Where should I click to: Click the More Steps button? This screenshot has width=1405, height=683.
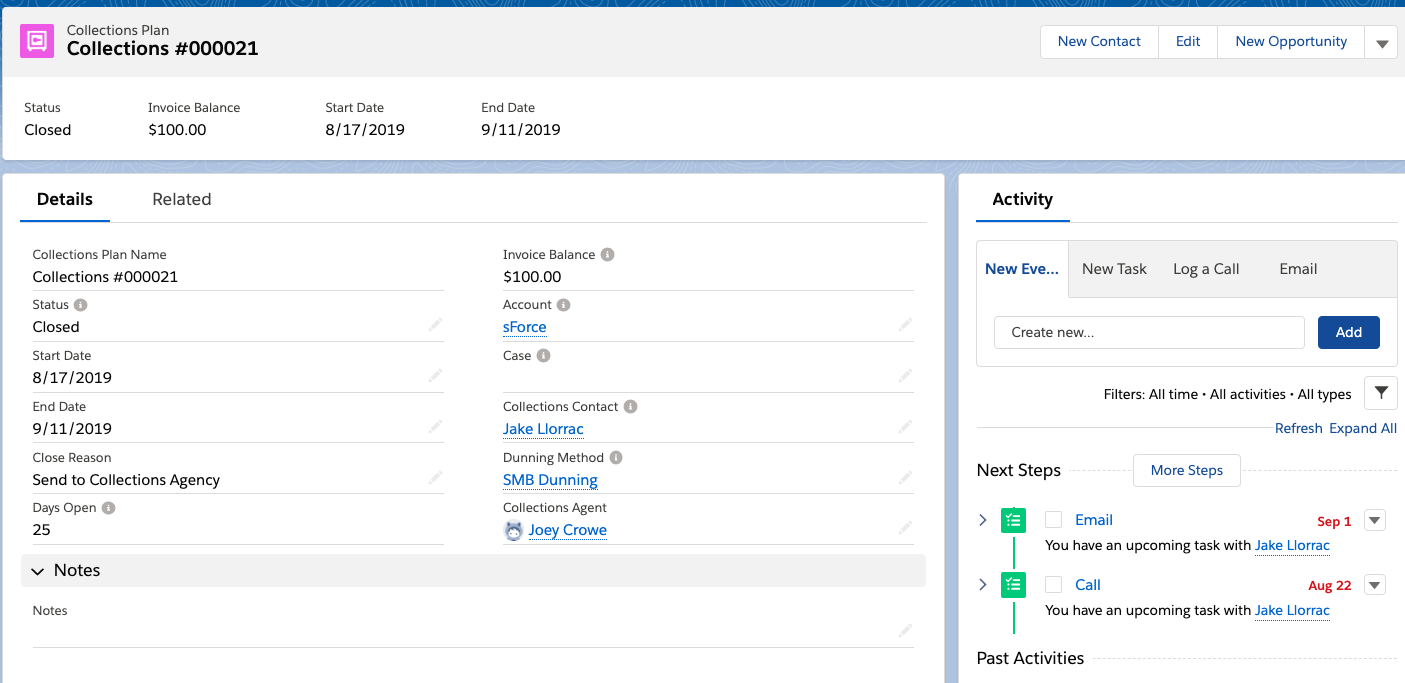pos(1186,470)
